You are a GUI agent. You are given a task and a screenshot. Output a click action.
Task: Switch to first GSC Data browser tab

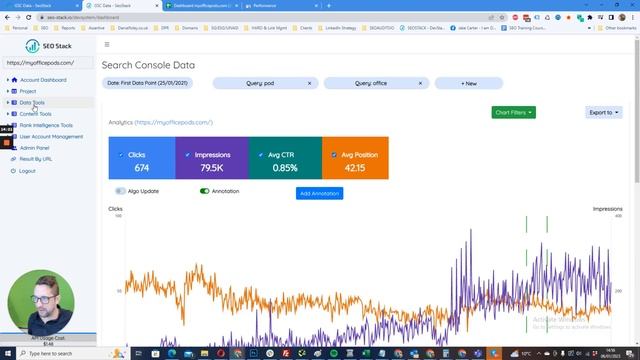tap(41, 6)
